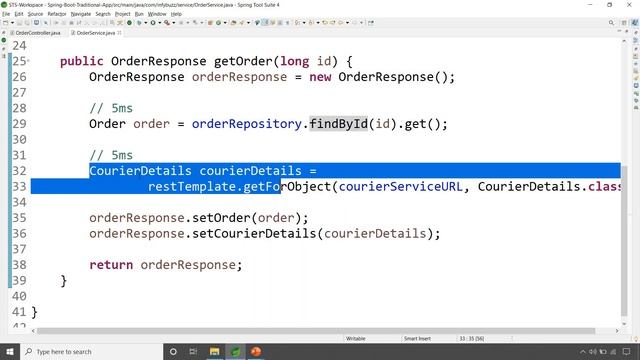Open the Search menu
The height and width of the screenshot is (360, 640).
coord(103,14)
